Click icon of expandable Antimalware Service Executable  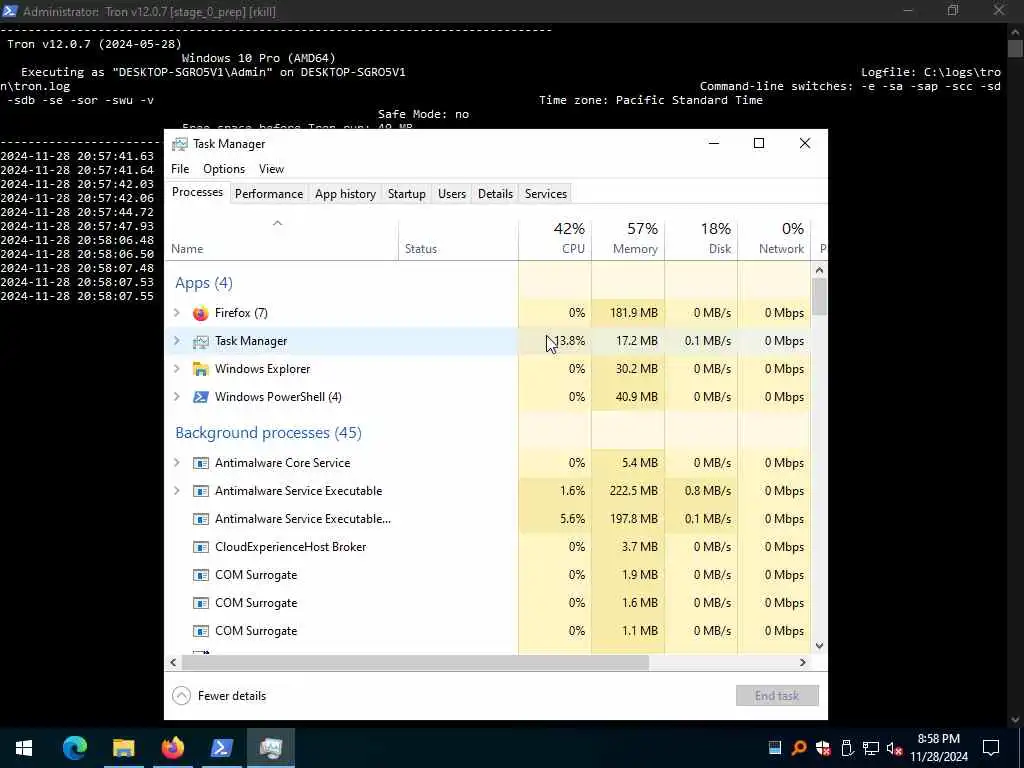point(200,491)
